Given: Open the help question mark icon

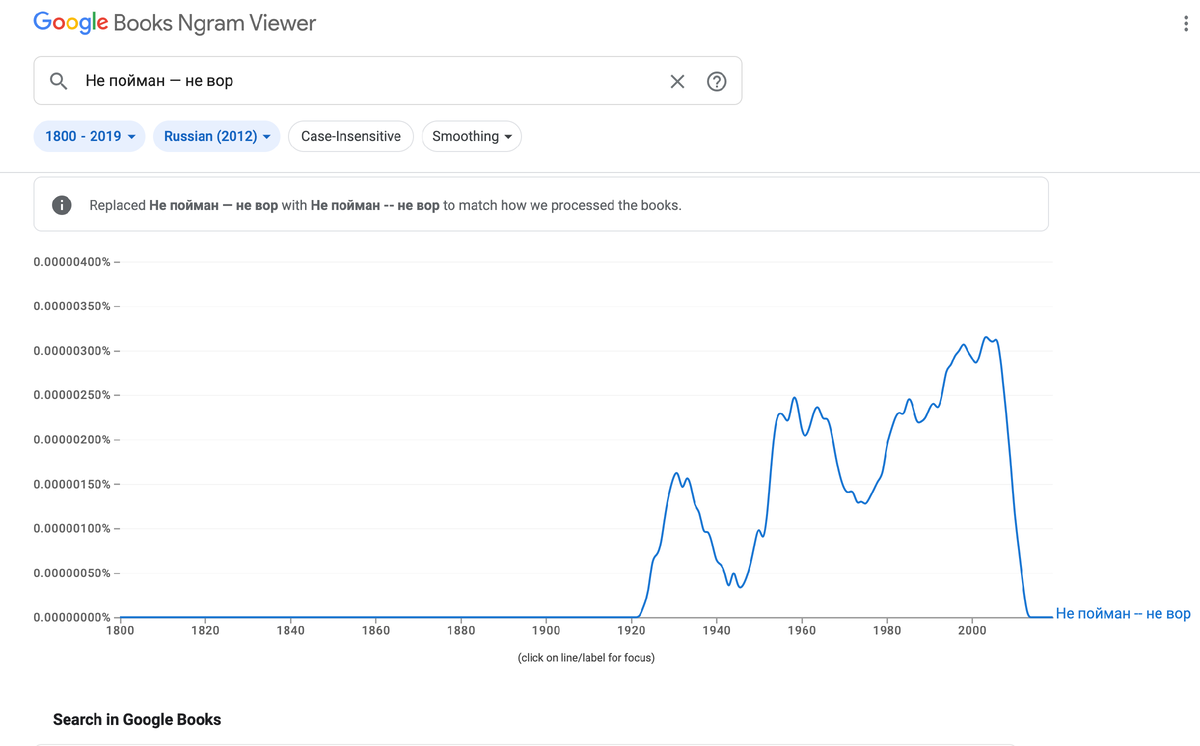Looking at the screenshot, I should pyautogui.click(x=716, y=81).
